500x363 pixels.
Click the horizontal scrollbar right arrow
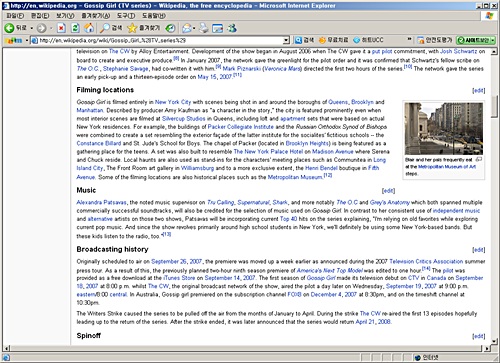click(x=487, y=348)
